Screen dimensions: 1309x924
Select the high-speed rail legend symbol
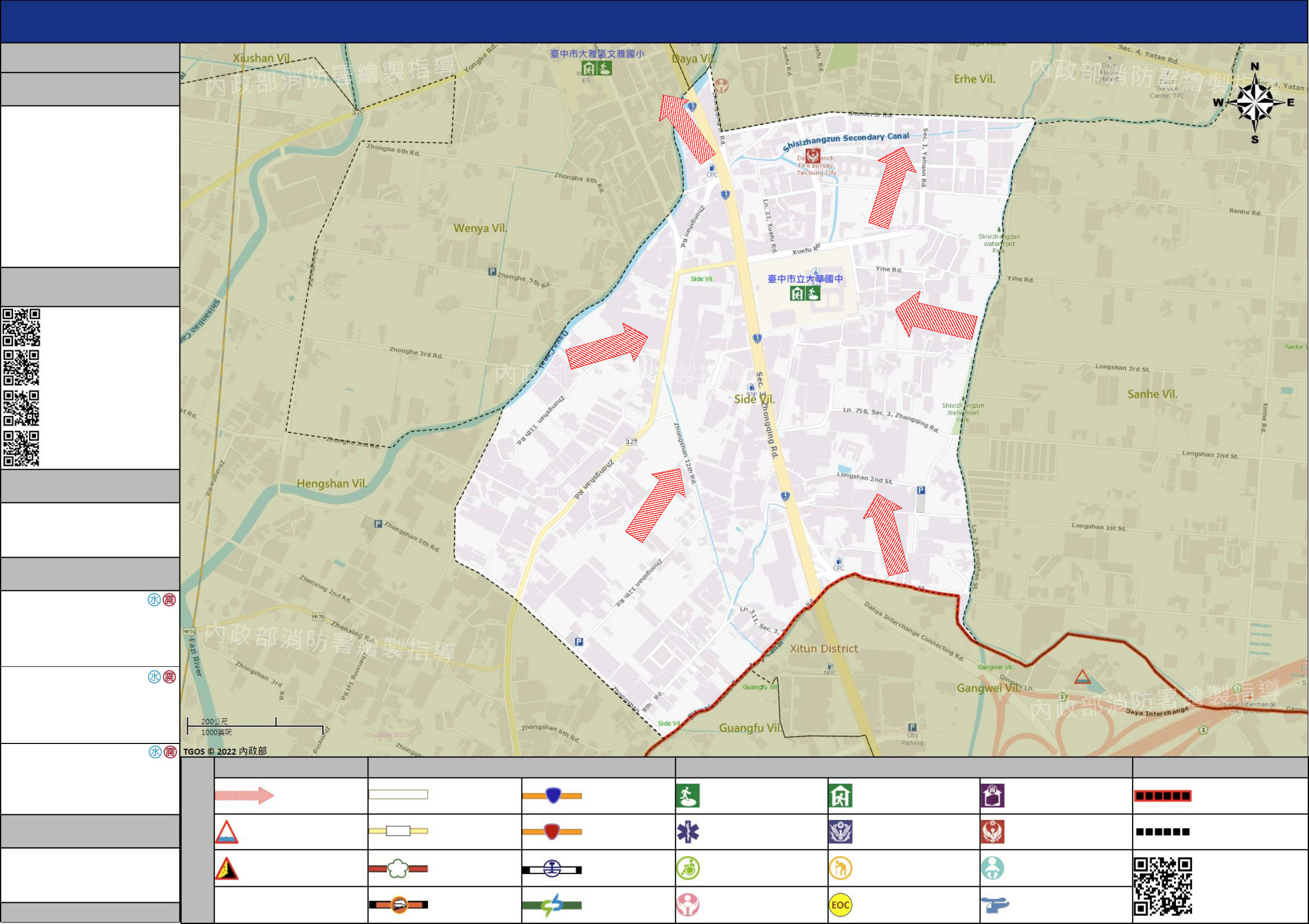pyautogui.click(x=398, y=905)
